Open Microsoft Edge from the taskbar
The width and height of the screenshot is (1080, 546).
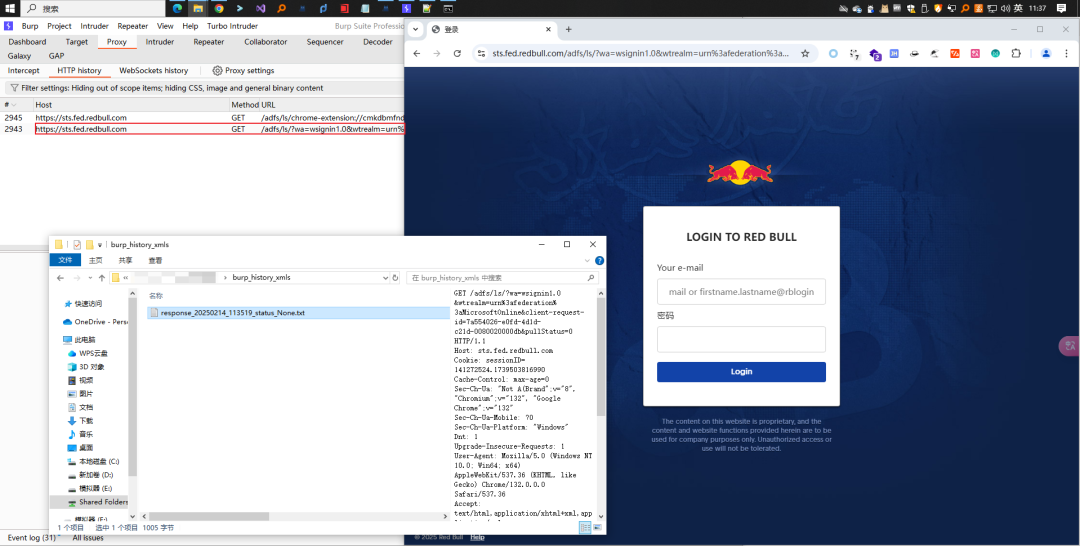tap(177, 8)
